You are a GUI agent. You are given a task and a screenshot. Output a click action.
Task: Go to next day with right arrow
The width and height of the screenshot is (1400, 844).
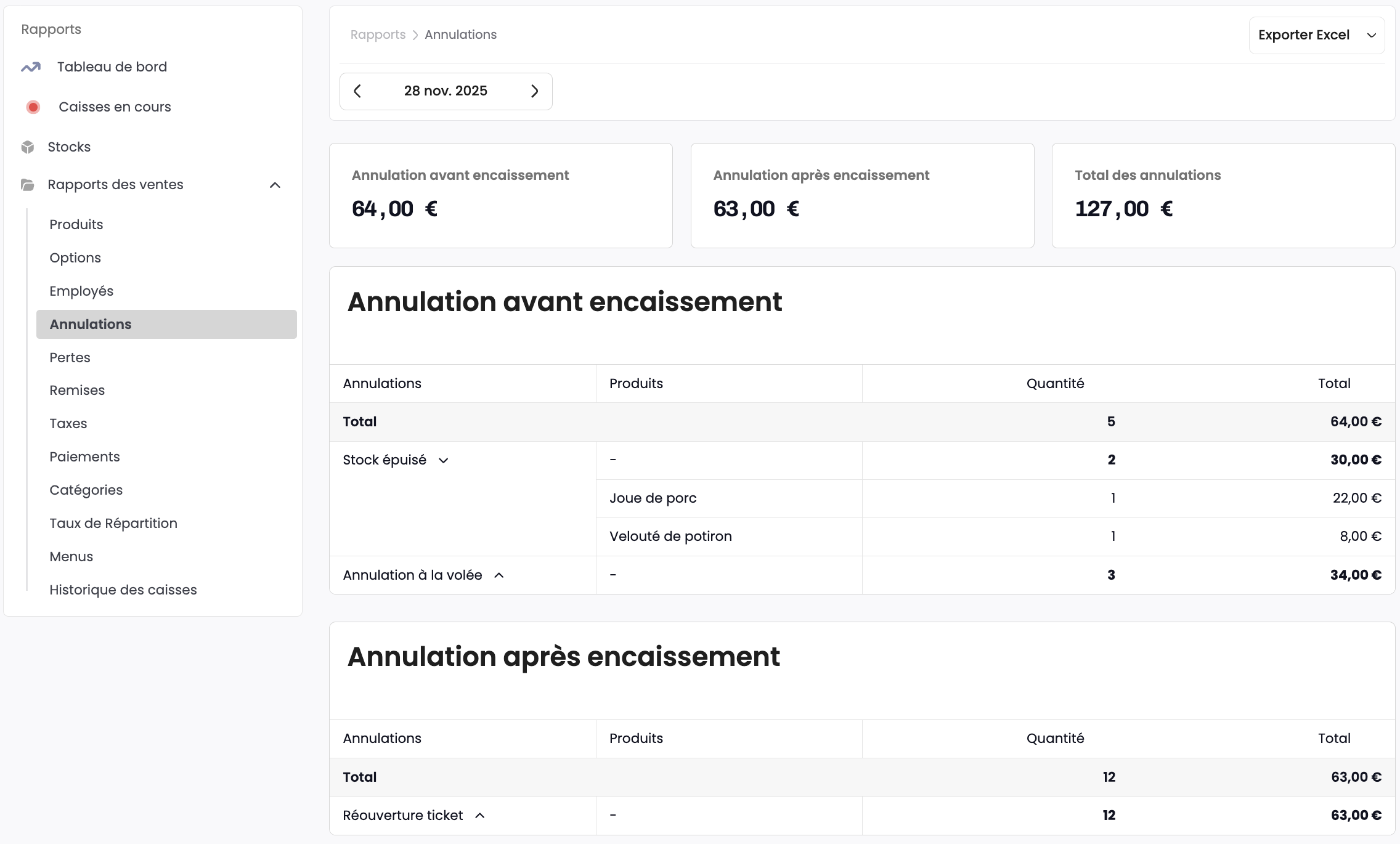tap(535, 91)
